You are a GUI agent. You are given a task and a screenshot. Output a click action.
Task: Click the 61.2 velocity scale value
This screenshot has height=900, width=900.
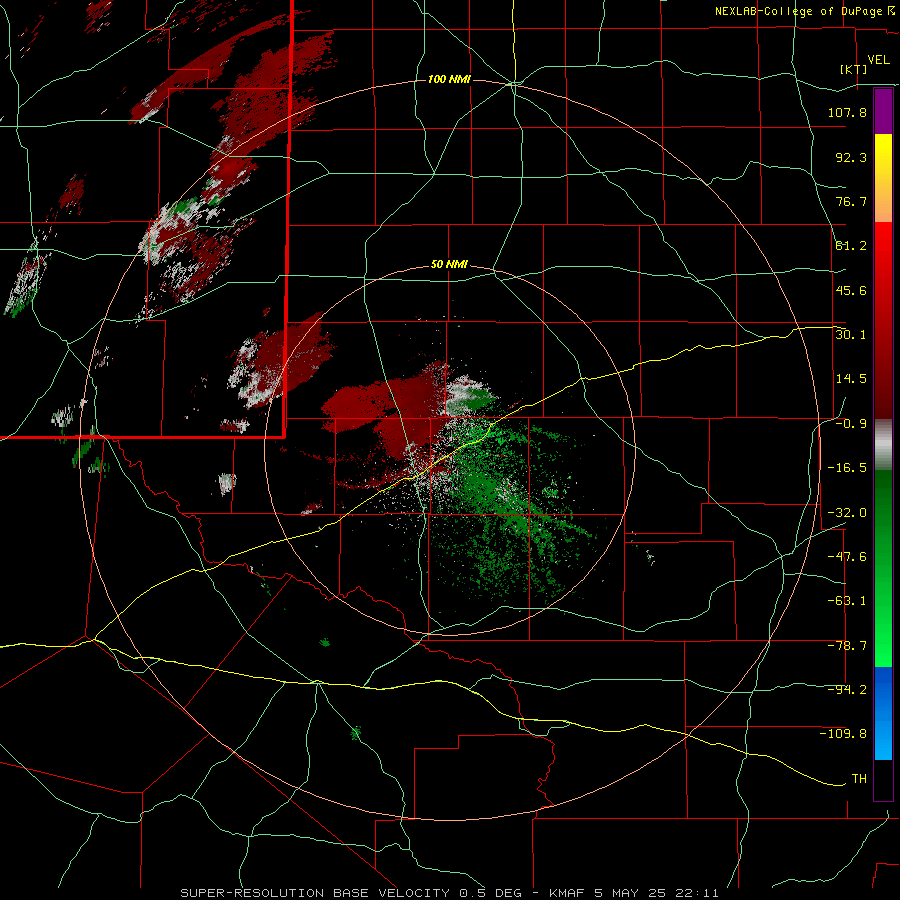851,246
